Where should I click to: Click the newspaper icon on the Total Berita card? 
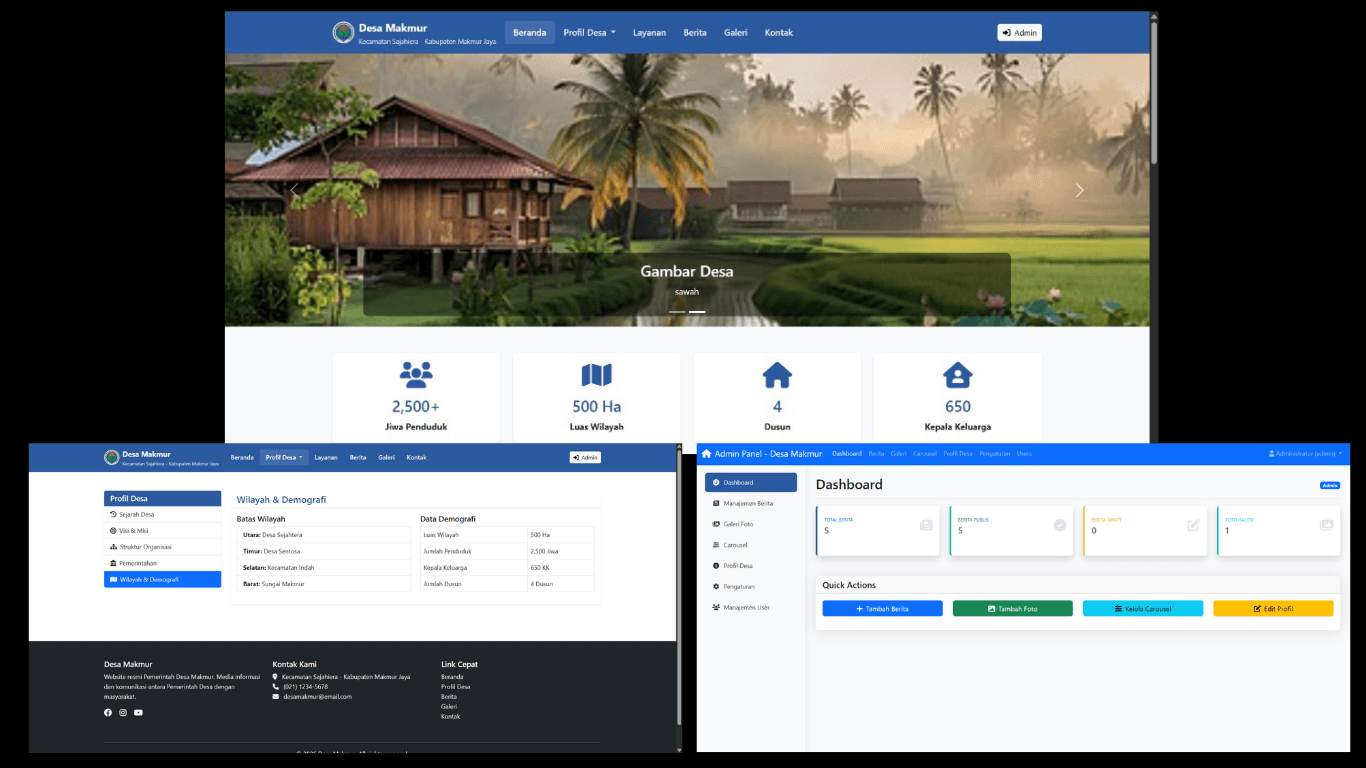tap(926, 525)
